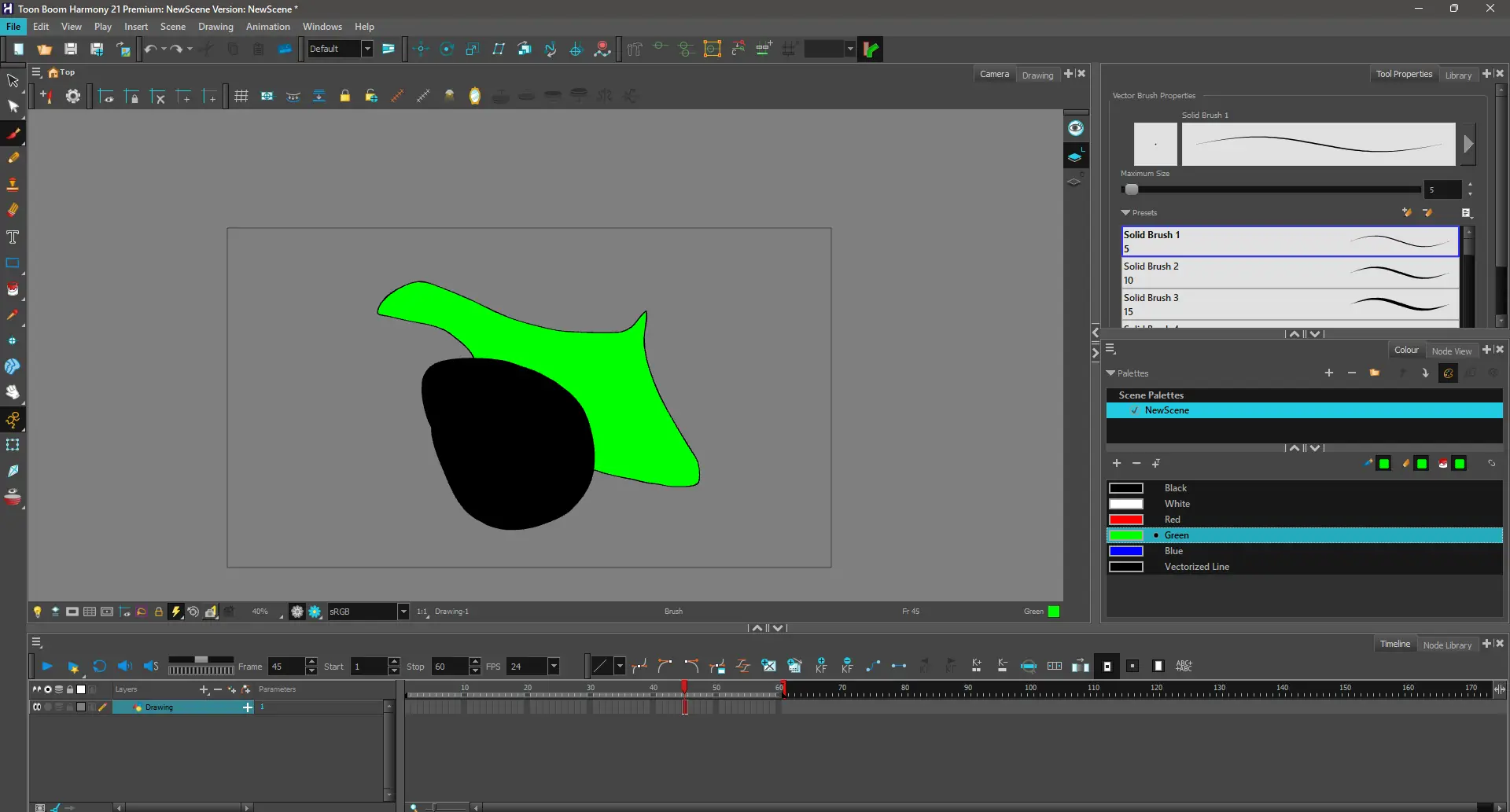This screenshot has height=812, width=1510.
Task: Click the Frame number input field
Action: [x=286, y=667]
